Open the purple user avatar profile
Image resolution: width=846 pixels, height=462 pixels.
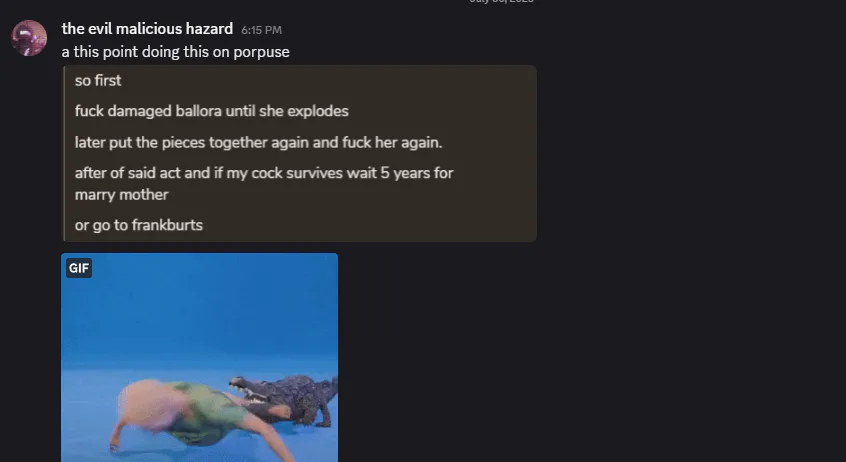pos(29,38)
